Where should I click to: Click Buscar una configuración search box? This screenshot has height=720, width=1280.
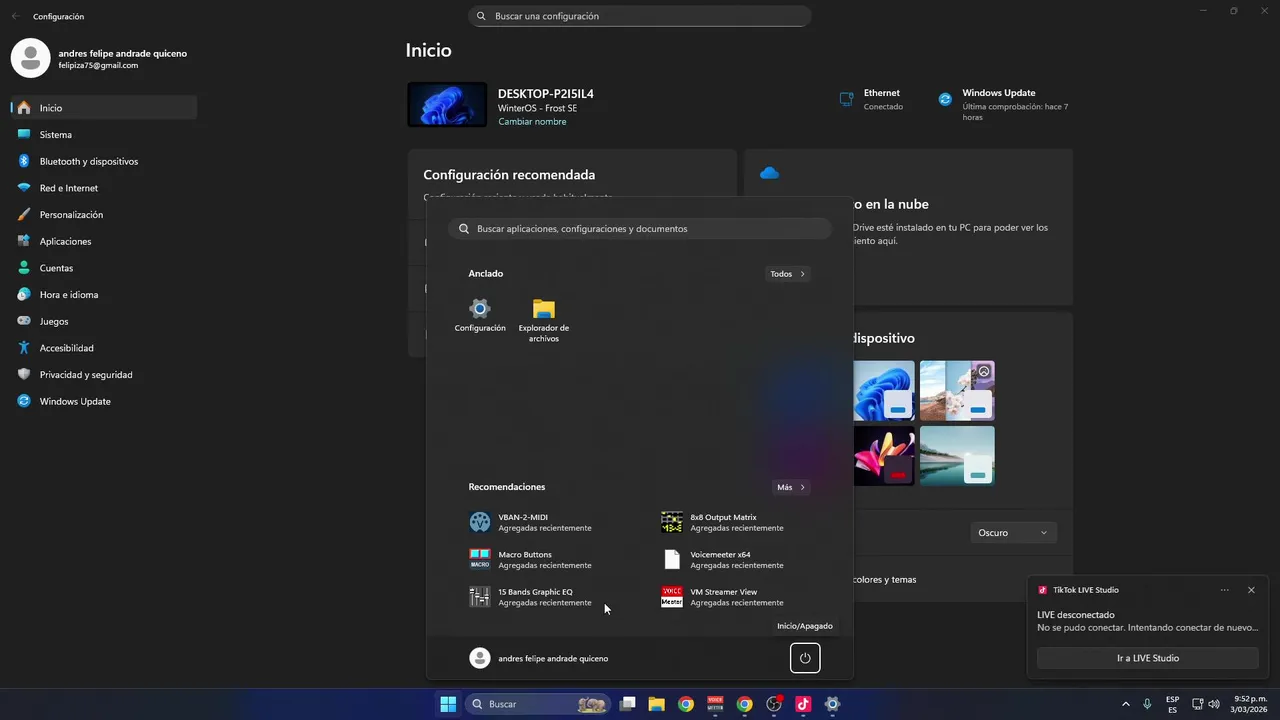(x=640, y=16)
